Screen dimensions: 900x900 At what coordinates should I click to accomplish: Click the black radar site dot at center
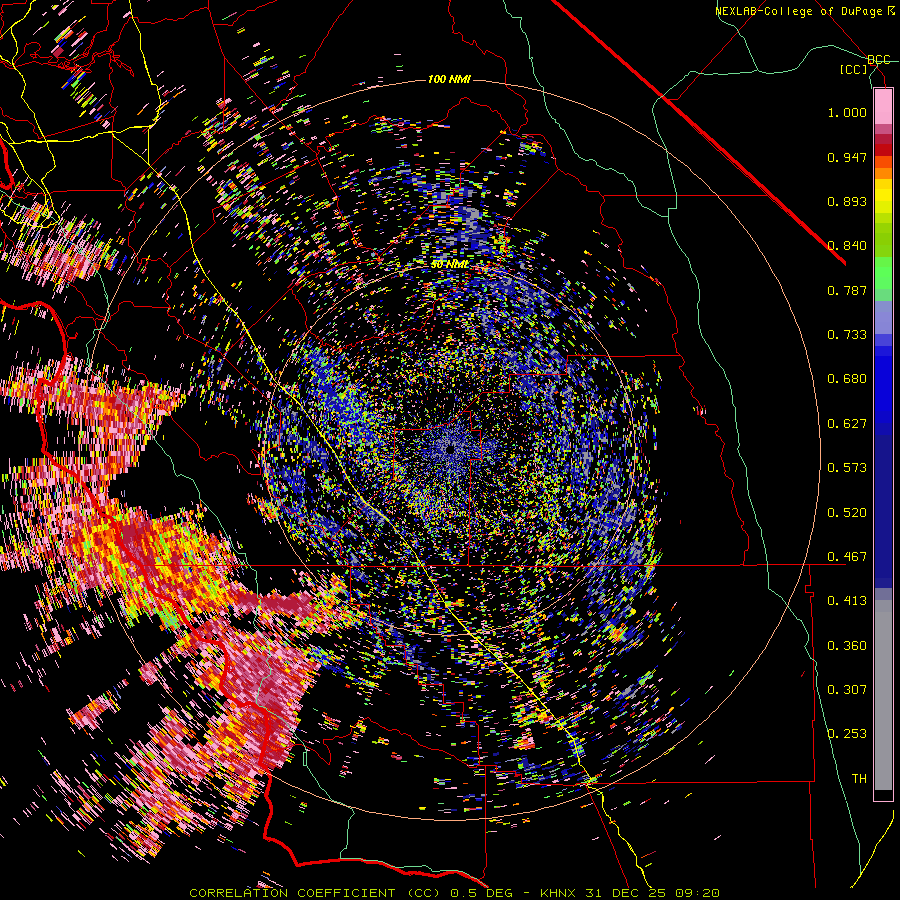450,449
